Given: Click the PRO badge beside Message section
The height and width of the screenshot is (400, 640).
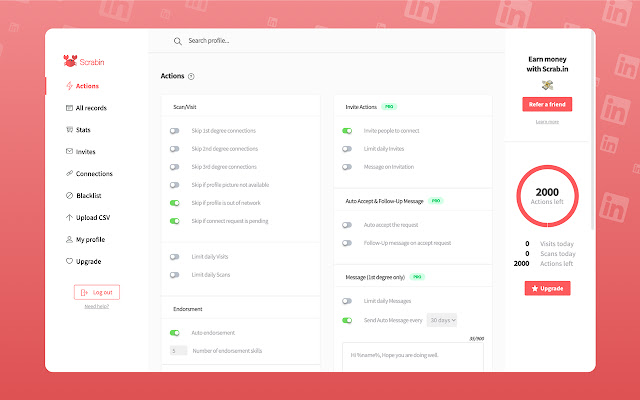Looking at the screenshot, I should (417, 277).
